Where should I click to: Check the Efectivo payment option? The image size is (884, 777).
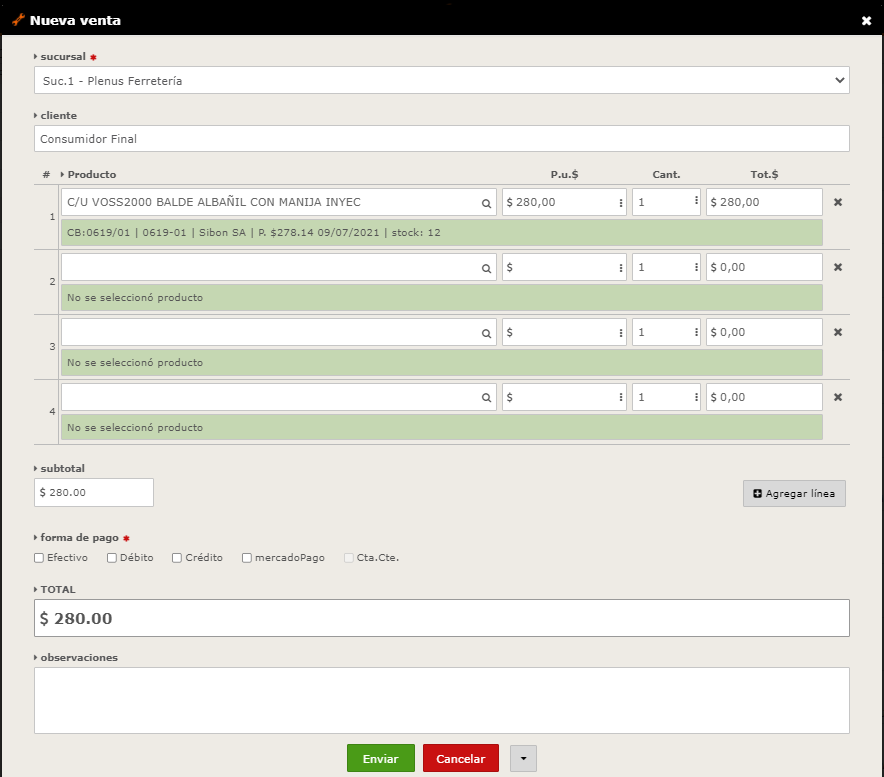[39, 558]
